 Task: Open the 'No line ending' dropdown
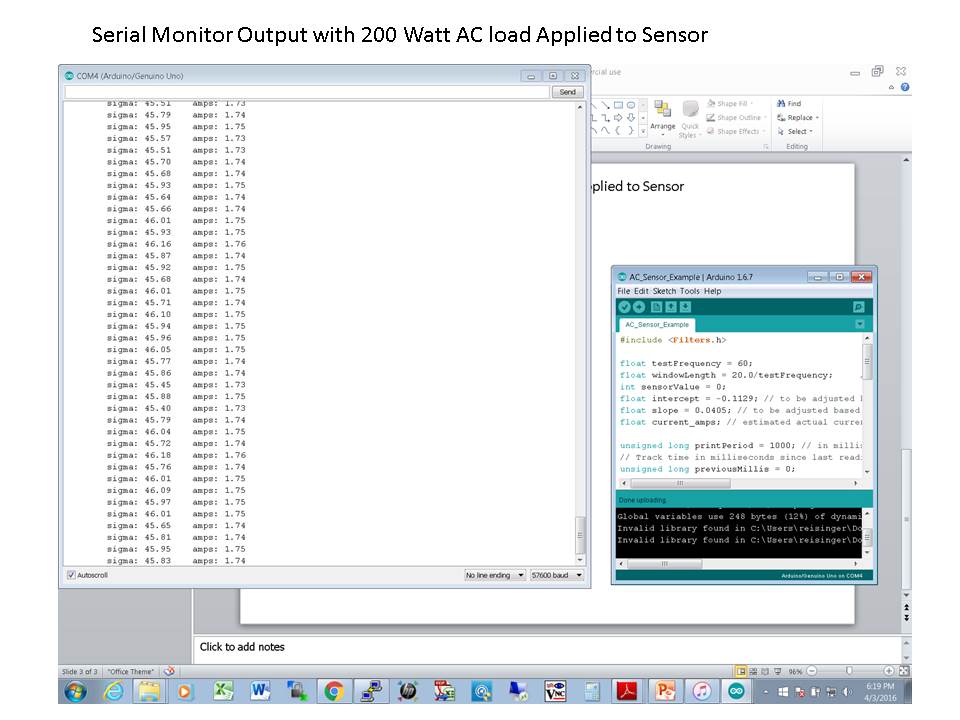click(495, 575)
